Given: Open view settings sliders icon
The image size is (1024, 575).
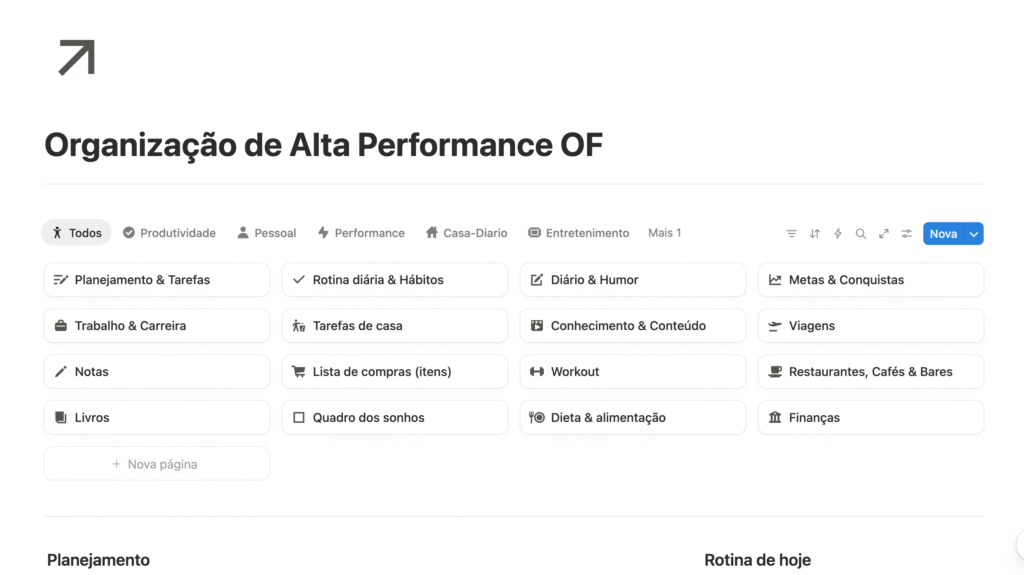Looking at the screenshot, I should (906, 234).
